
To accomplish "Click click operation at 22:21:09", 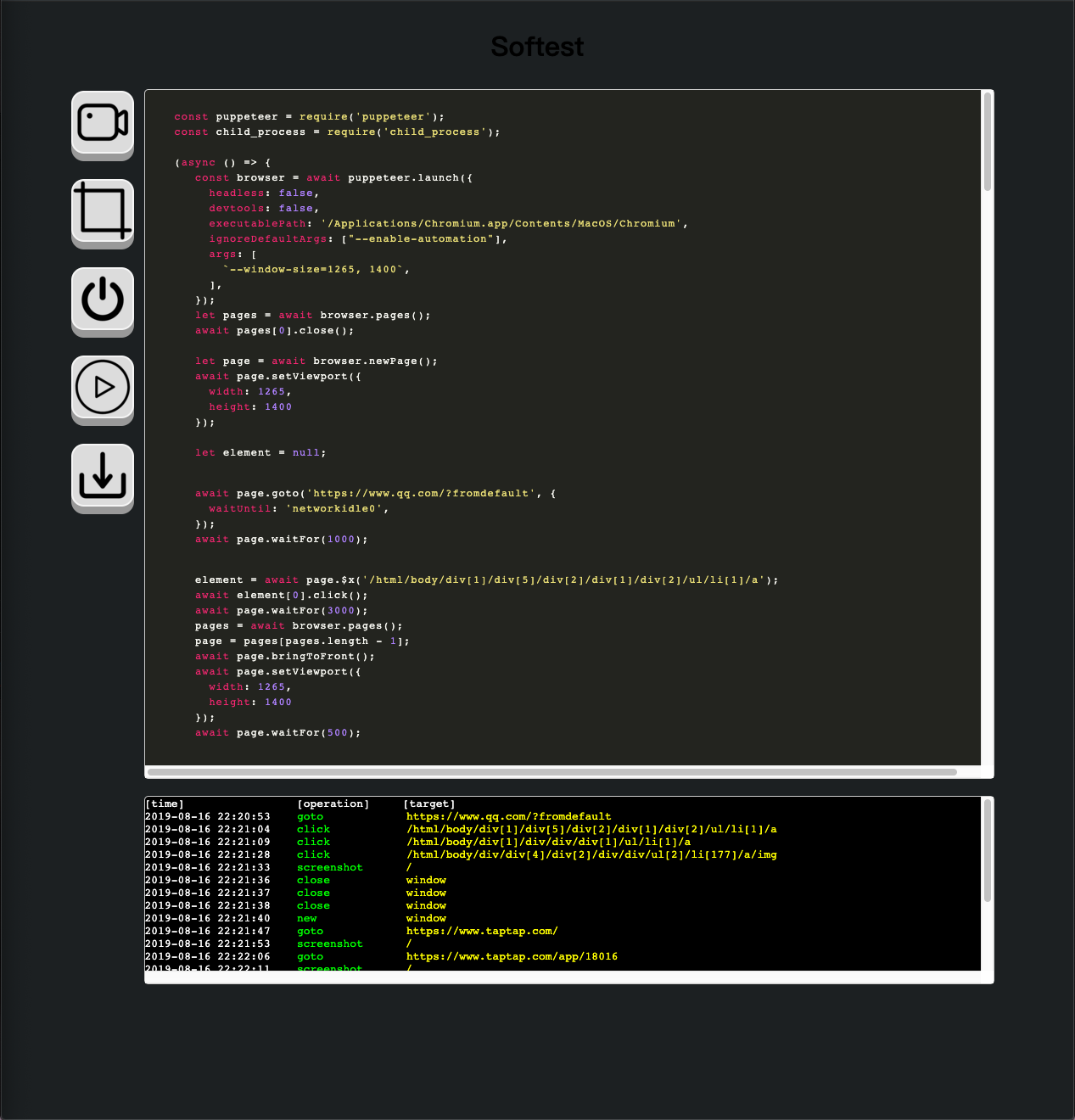I will (x=314, y=842).
